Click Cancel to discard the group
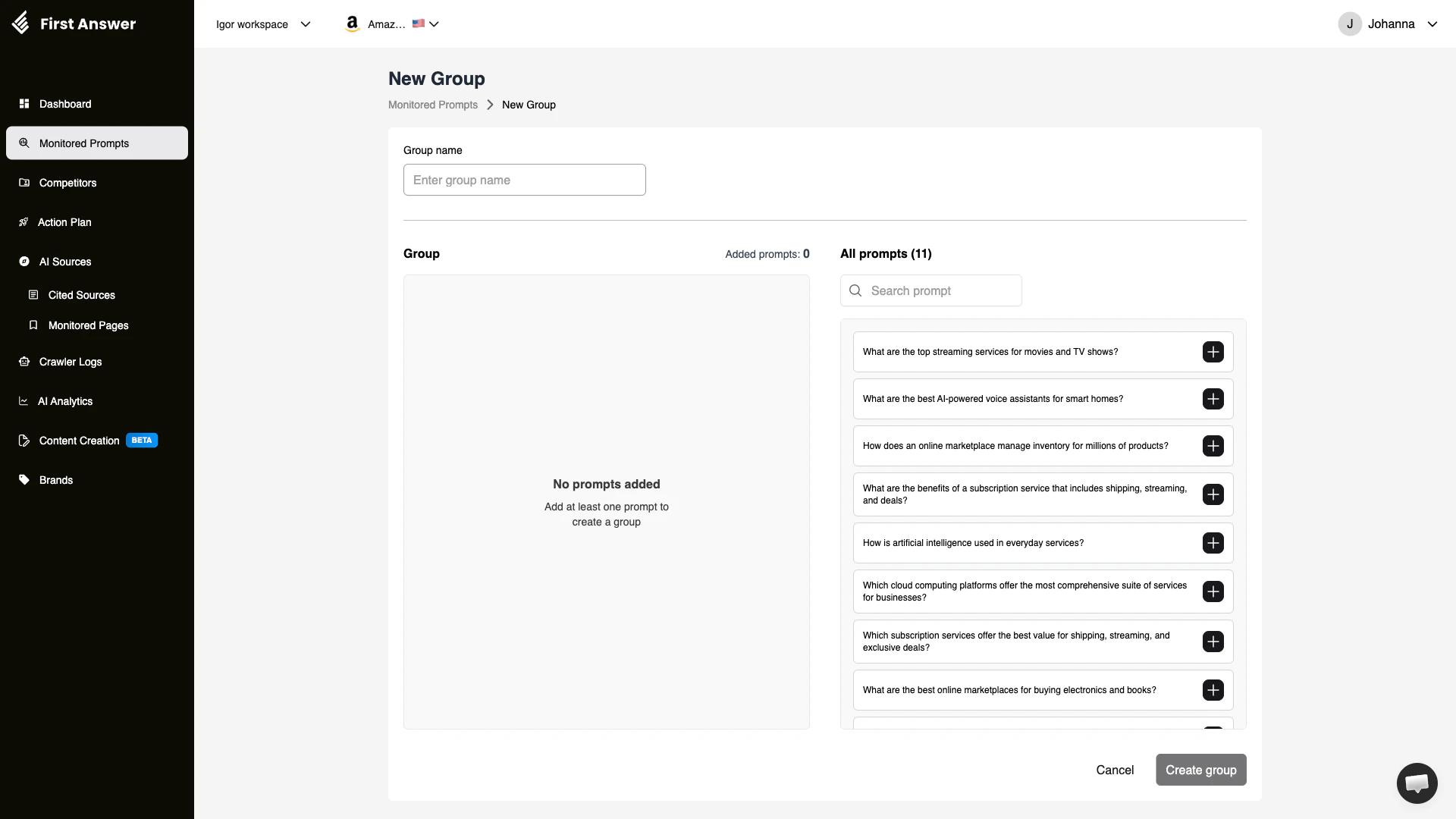Image resolution: width=1456 pixels, height=819 pixels. tap(1114, 770)
